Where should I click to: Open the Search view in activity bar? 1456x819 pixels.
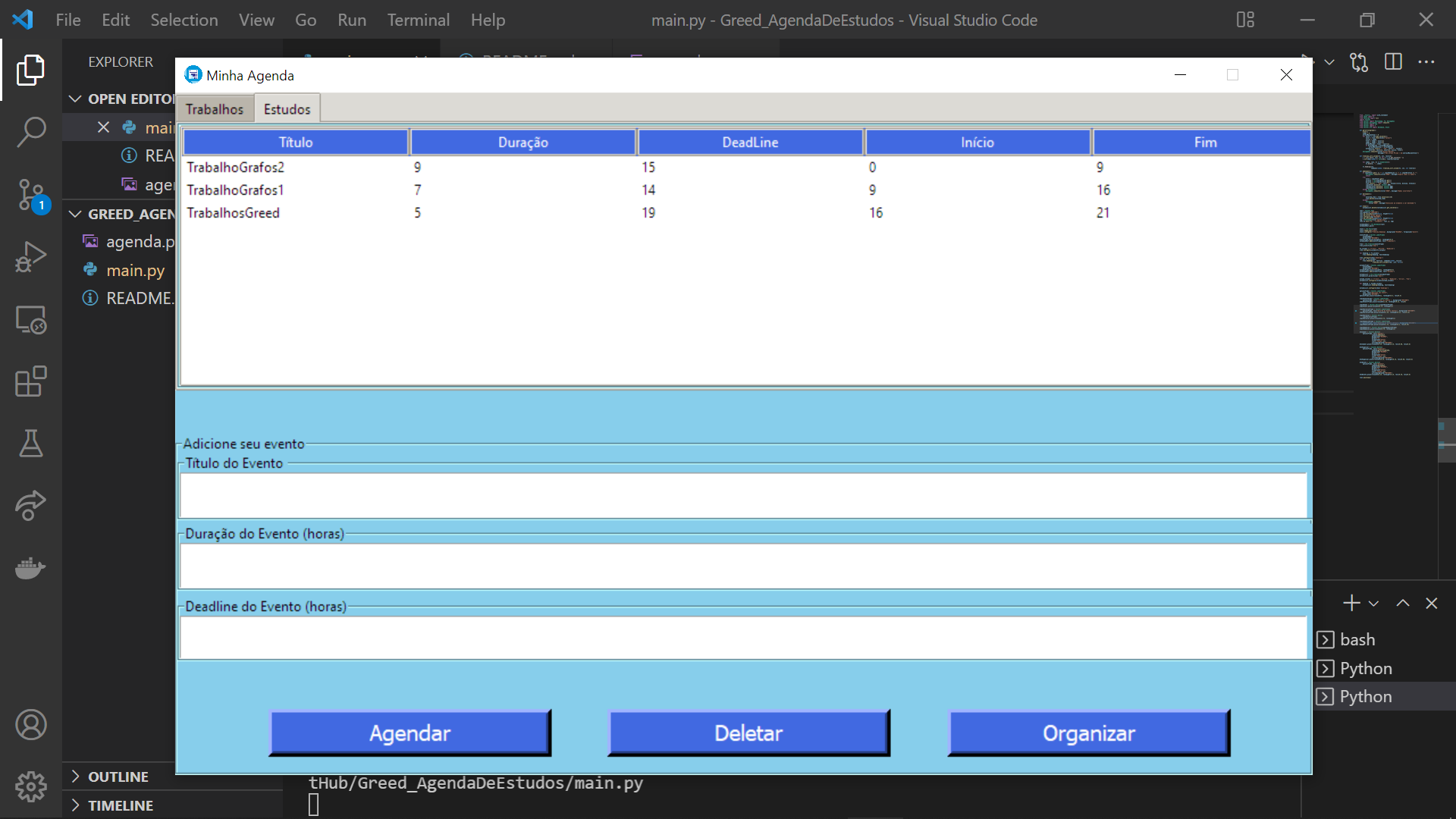pyautogui.click(x=30, y=132)
